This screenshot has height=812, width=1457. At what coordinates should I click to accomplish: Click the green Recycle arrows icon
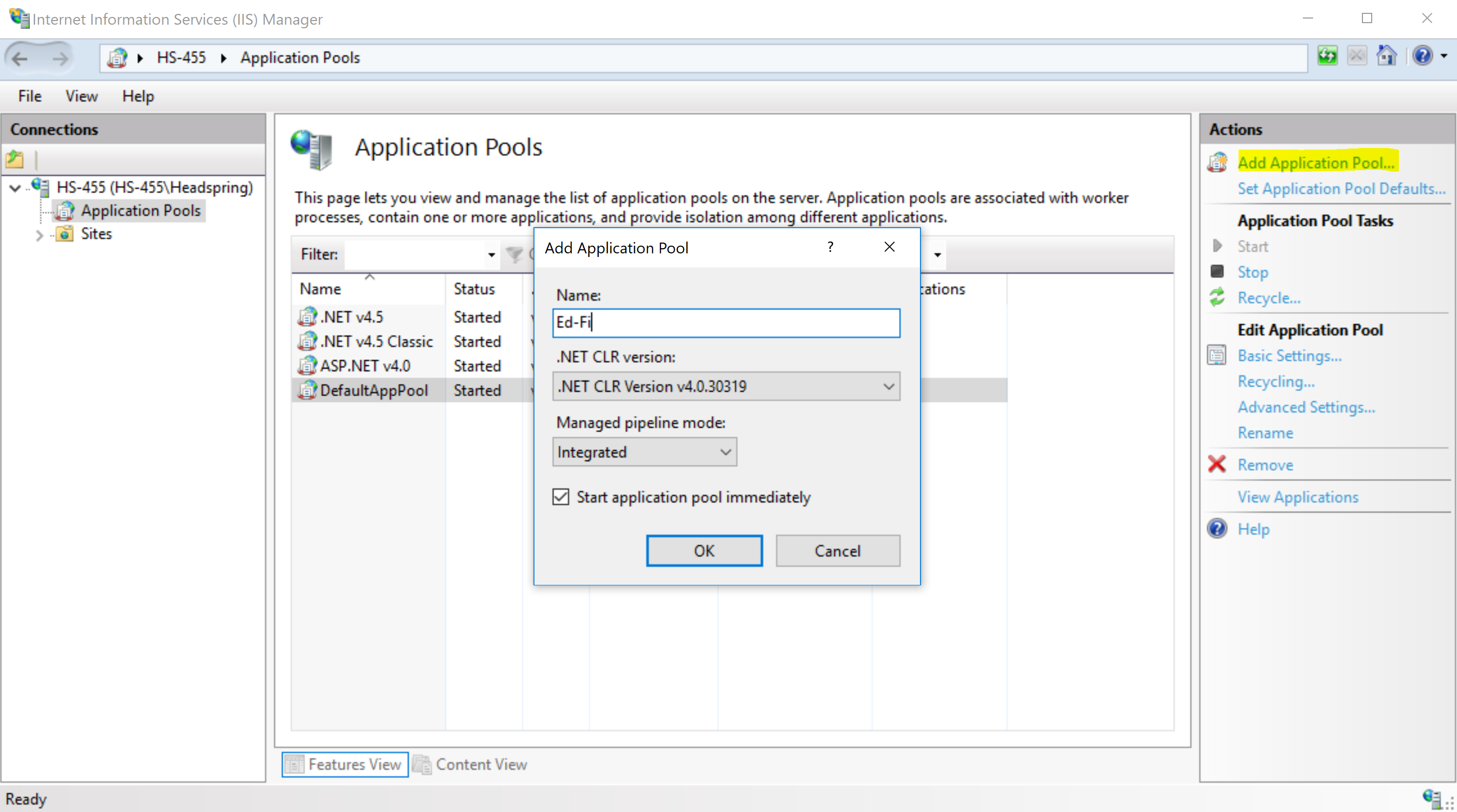(1217, 298)
